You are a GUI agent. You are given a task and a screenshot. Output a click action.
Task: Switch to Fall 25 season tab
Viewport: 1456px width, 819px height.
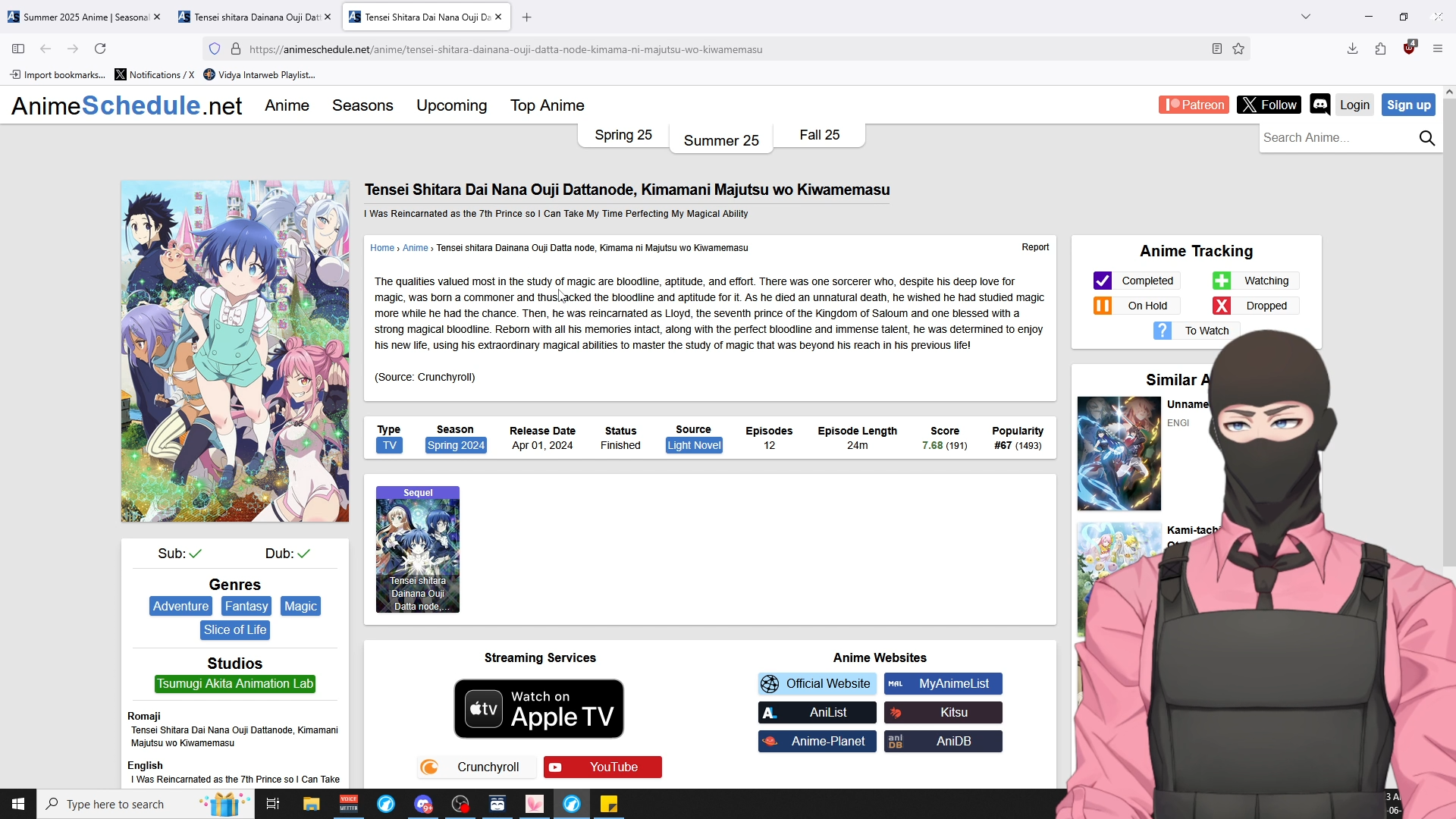coord(820,135)
